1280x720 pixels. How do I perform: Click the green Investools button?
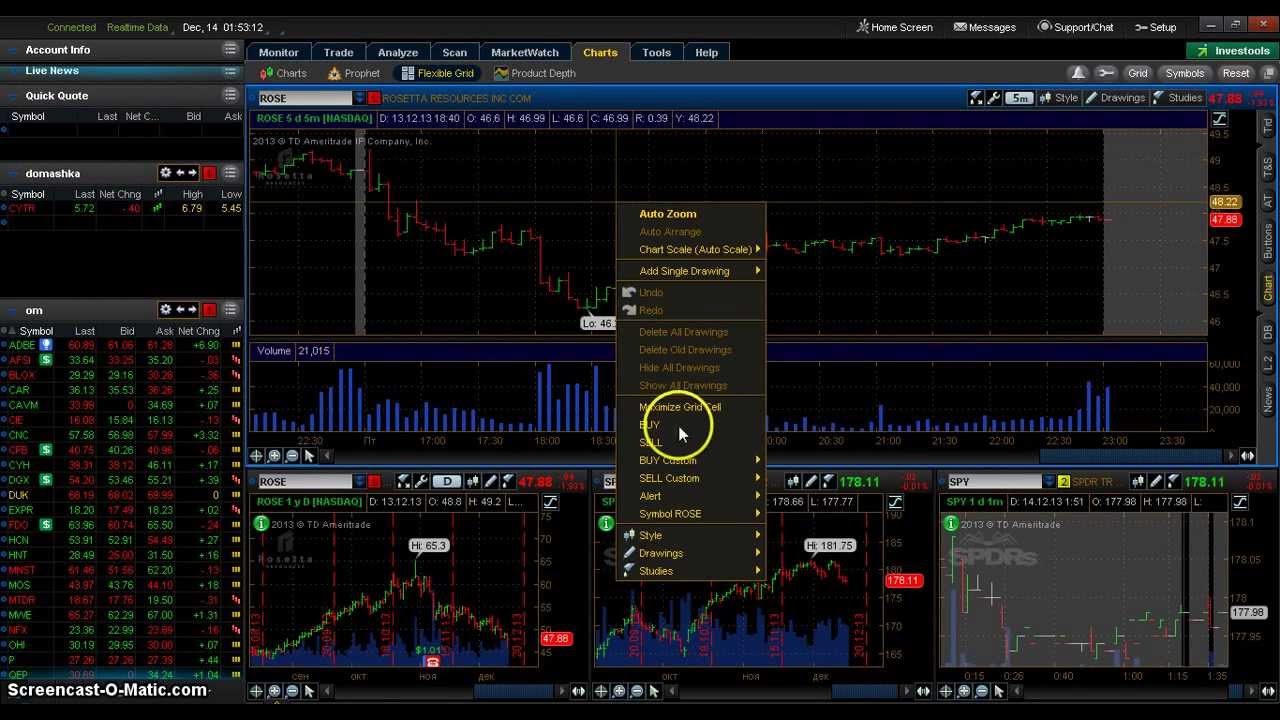(1233, 51)
